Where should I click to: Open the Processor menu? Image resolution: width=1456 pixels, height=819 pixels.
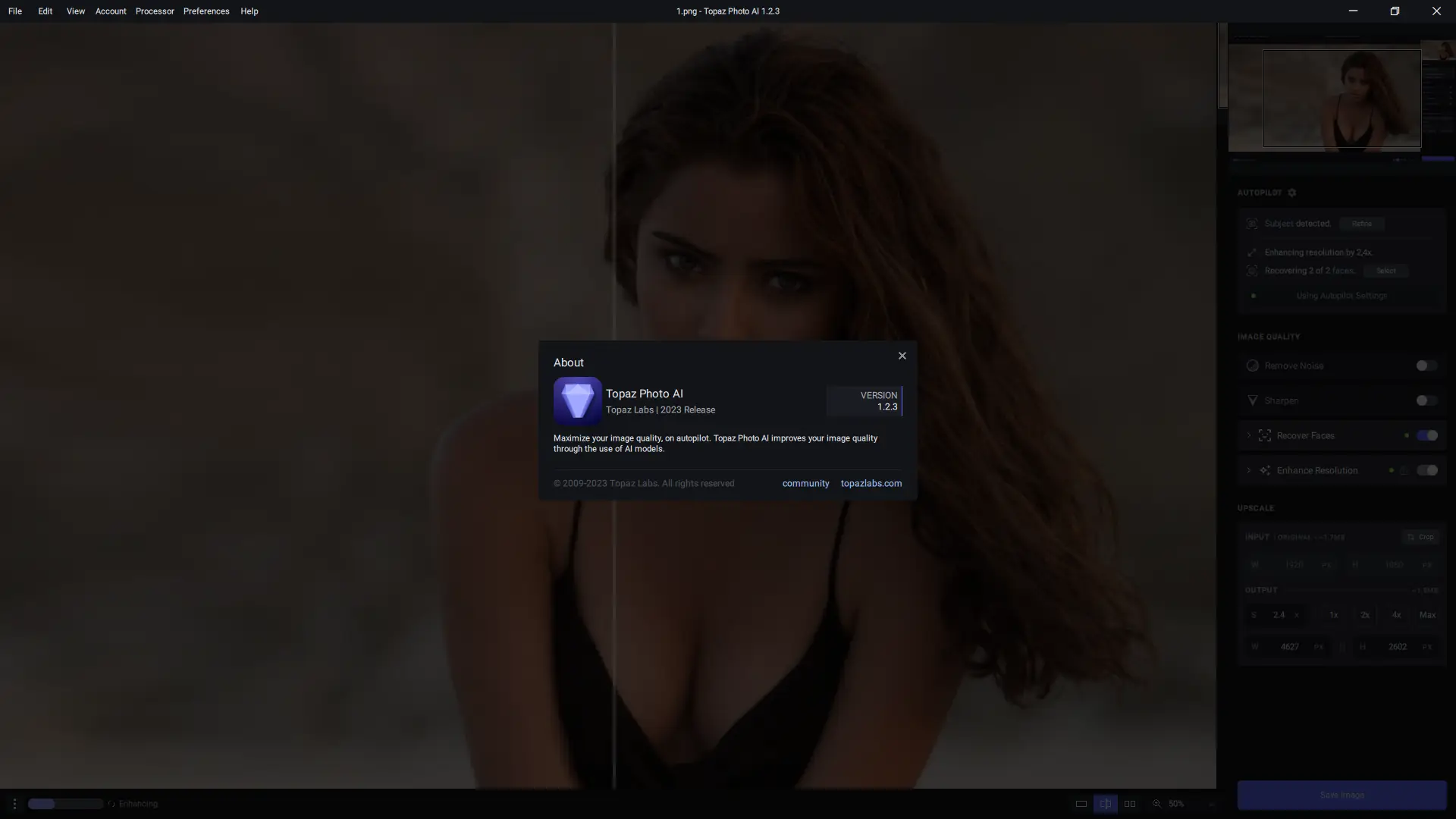pyautogui.click(x=155, y=11)
